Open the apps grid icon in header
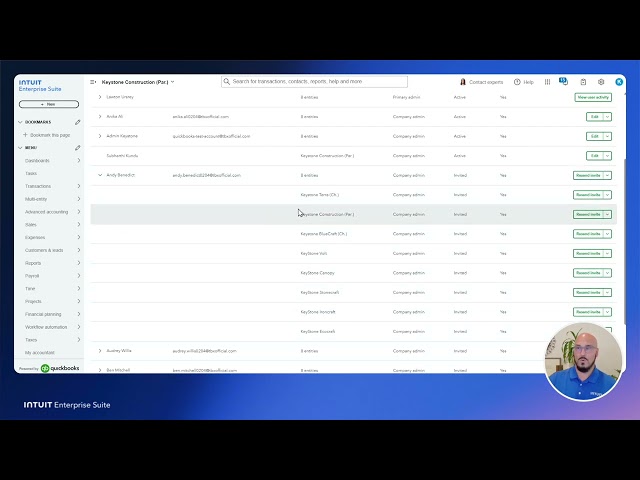640x480 pixels. 547,82
